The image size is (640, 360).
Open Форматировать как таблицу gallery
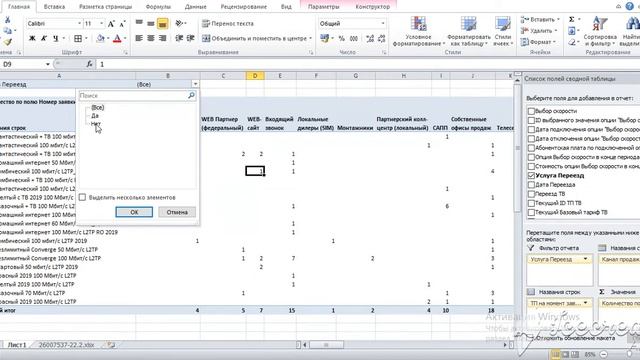coord(469,31)
